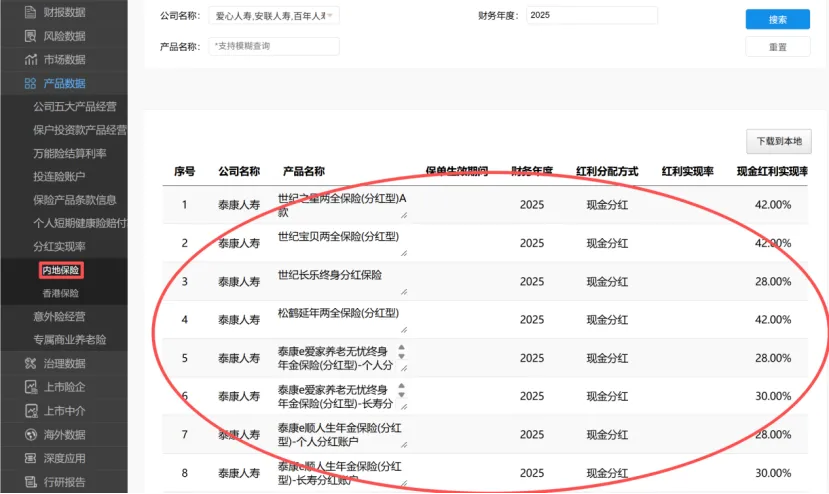Click product cell 世纪宝贝两全保险(分红型)

[x=342, y=243]
